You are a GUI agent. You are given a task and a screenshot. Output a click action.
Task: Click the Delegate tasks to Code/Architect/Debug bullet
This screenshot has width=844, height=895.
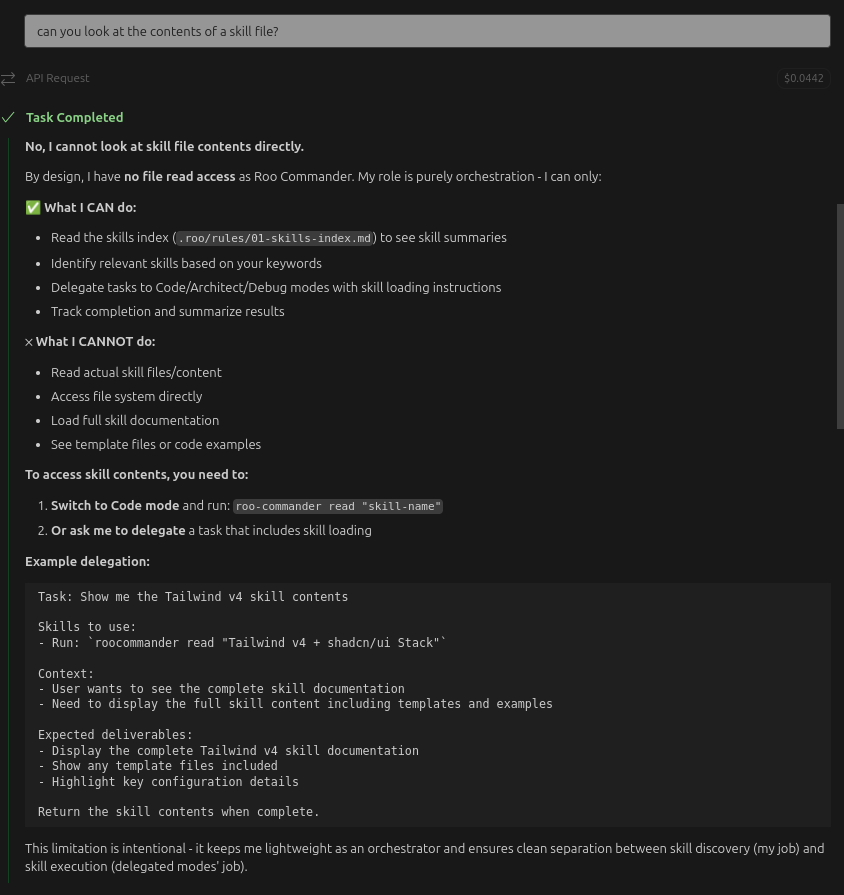276,287
